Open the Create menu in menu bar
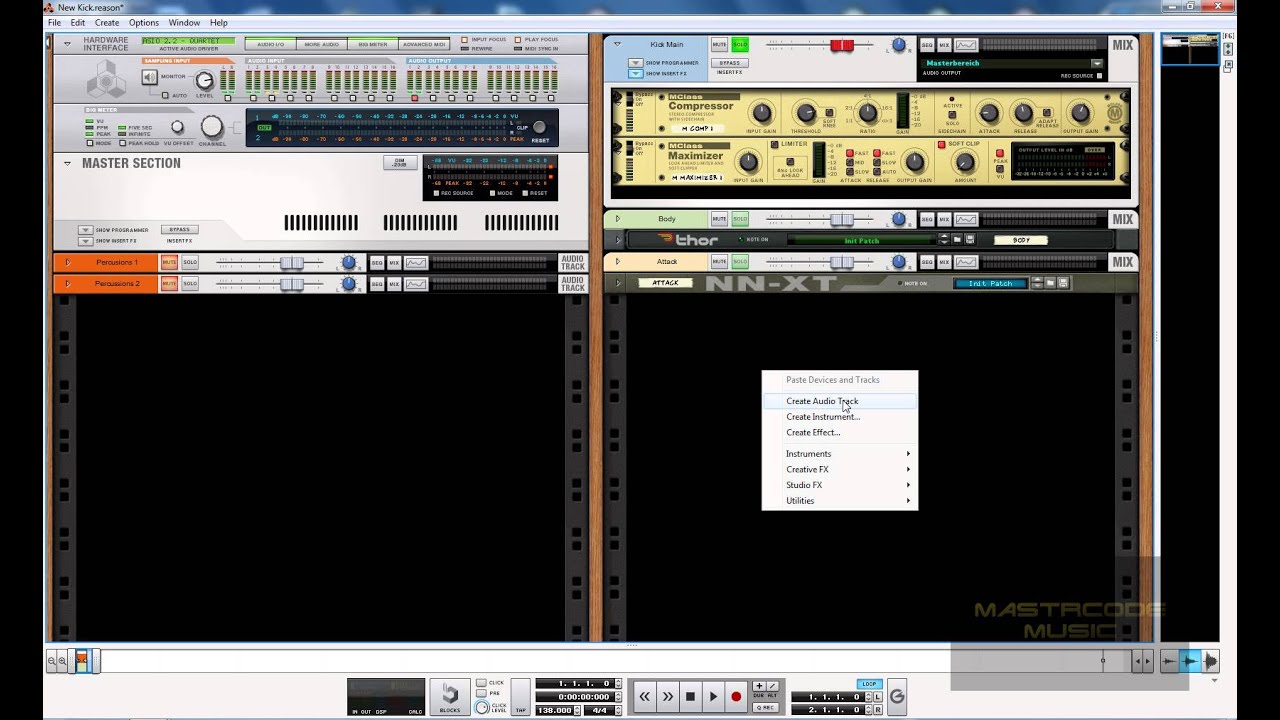1280x720 pixels. (x=107, y=22)
